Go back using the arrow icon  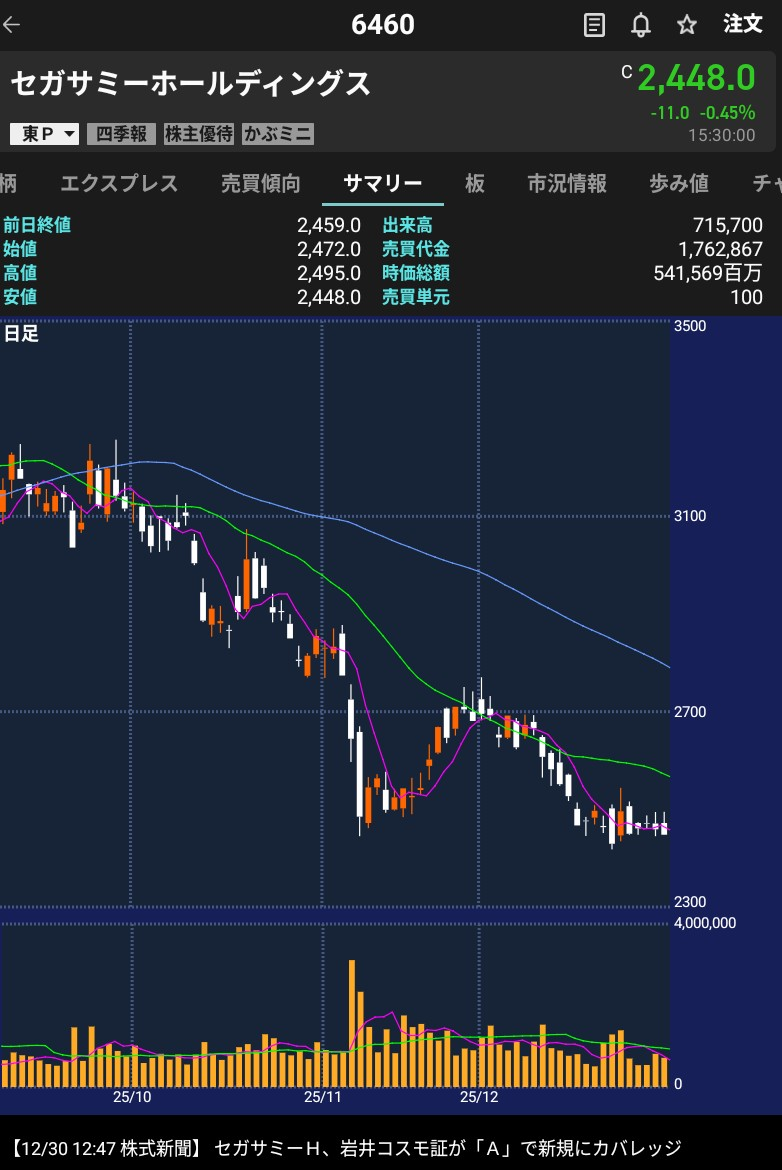pyautogui.click(x=11, y=25)
